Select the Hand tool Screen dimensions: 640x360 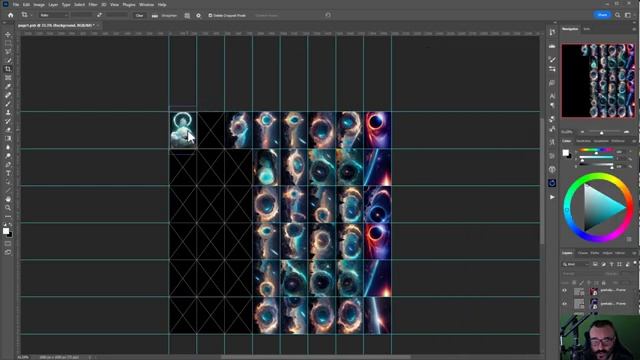coord(8,199)
